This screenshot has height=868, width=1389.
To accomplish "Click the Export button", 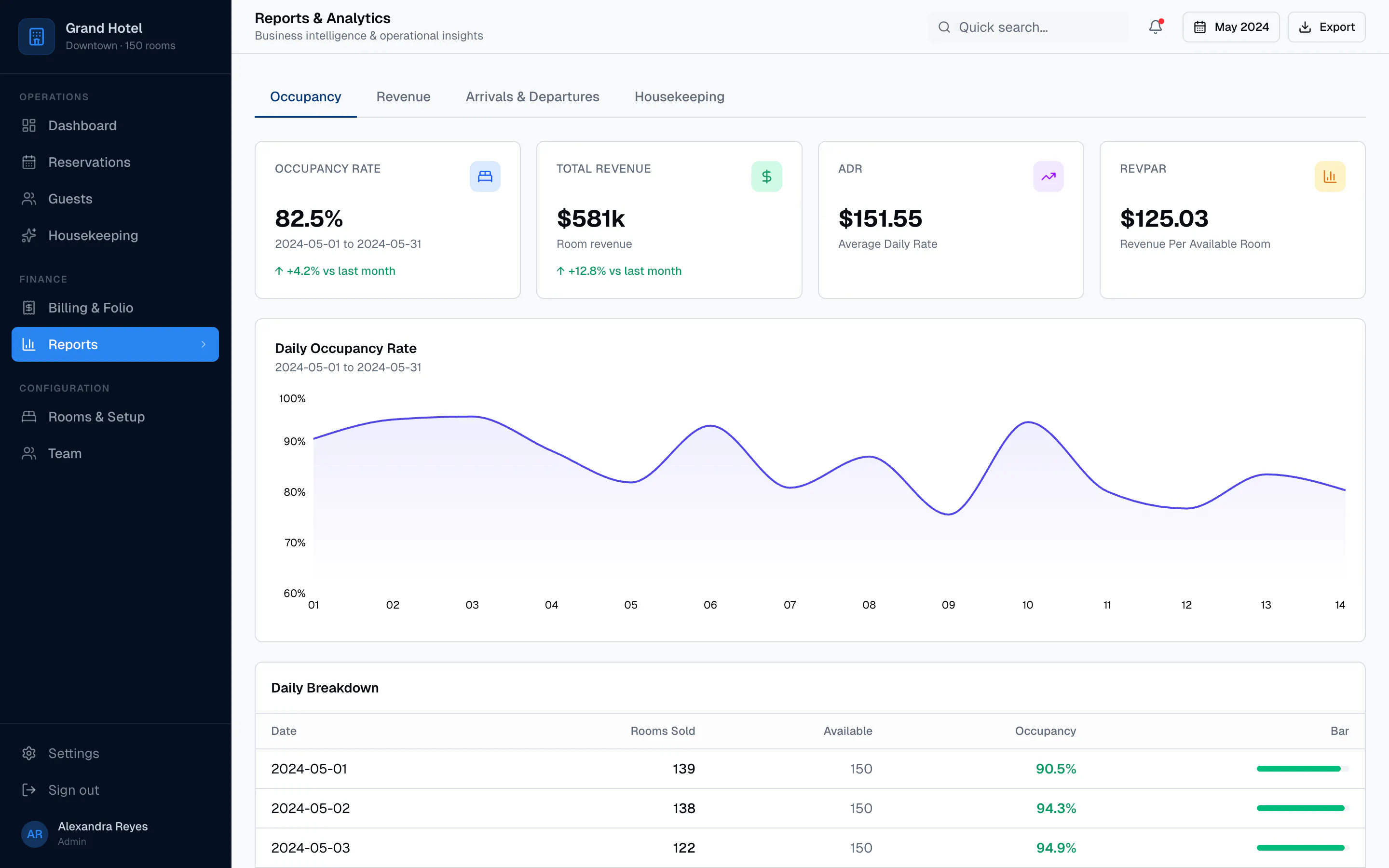I will tap(1326, 27).
